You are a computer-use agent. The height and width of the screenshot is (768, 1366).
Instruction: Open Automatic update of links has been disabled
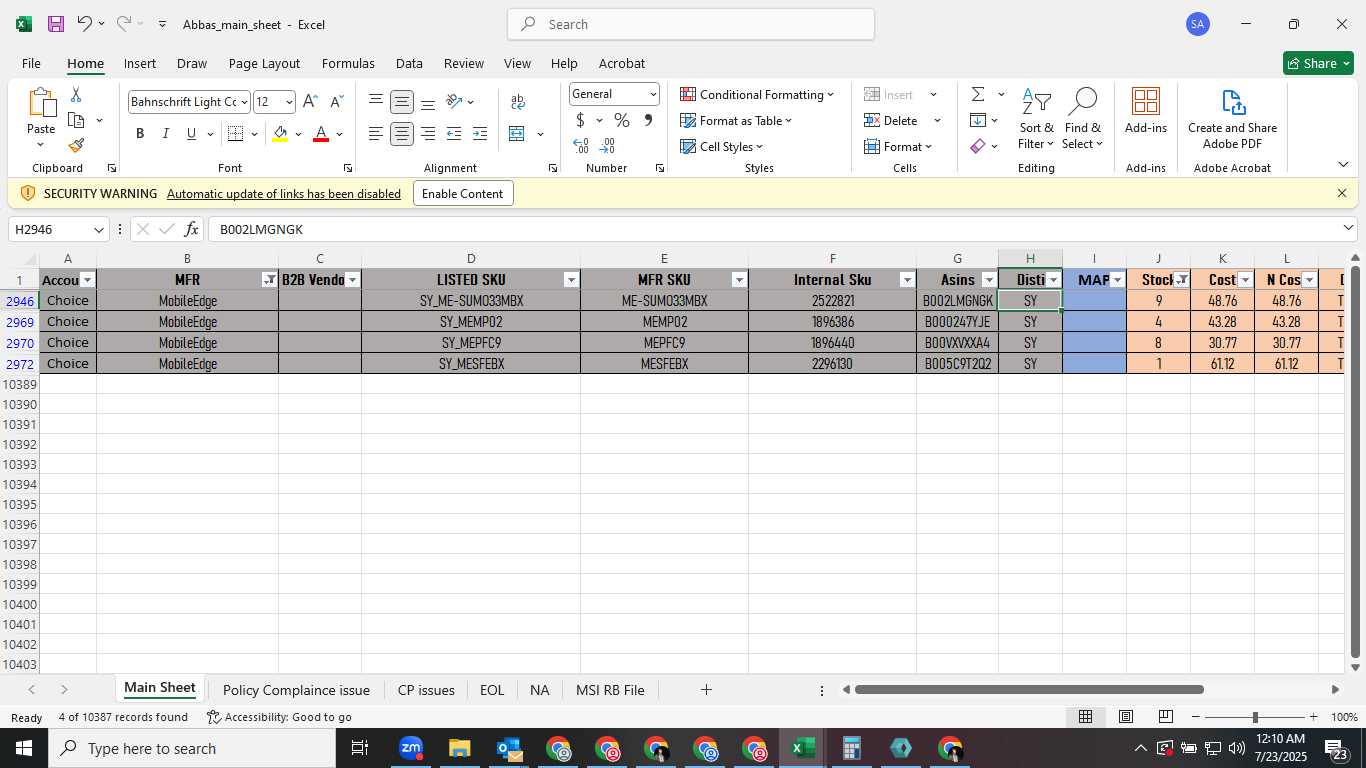click(284, 194)
